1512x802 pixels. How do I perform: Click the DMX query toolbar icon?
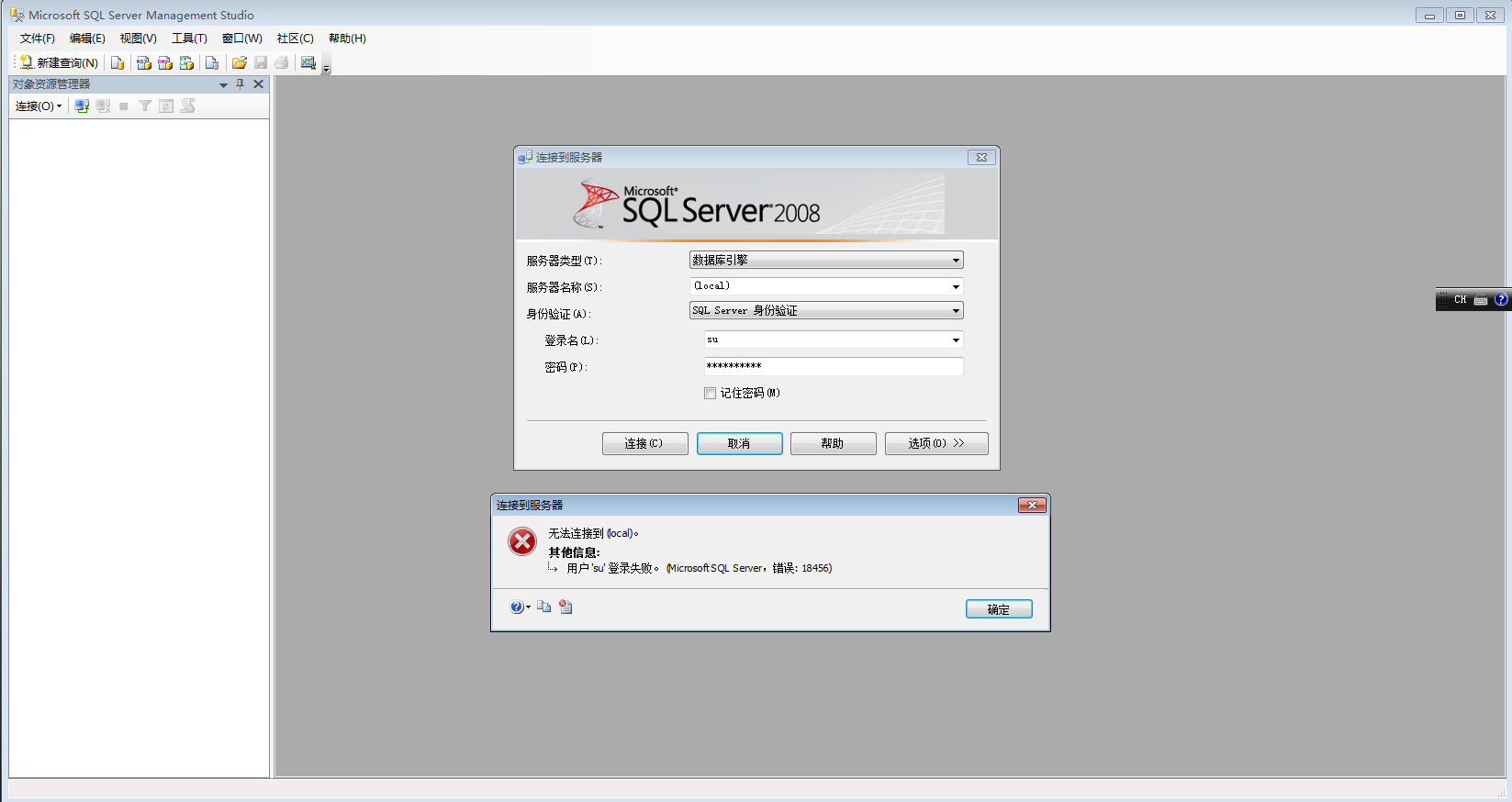point(165,62)
